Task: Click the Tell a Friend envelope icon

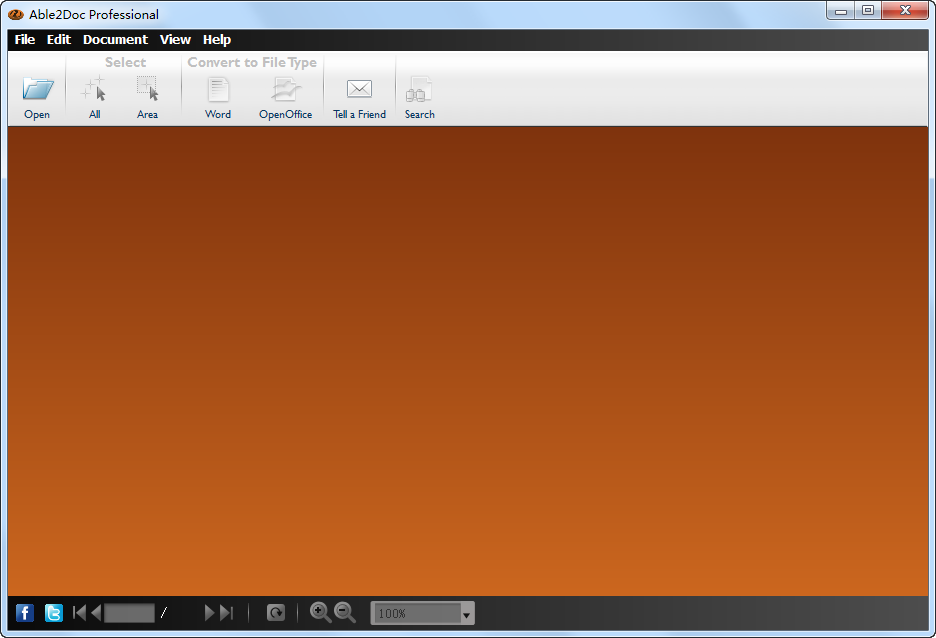Action: (x=359, y=89)
